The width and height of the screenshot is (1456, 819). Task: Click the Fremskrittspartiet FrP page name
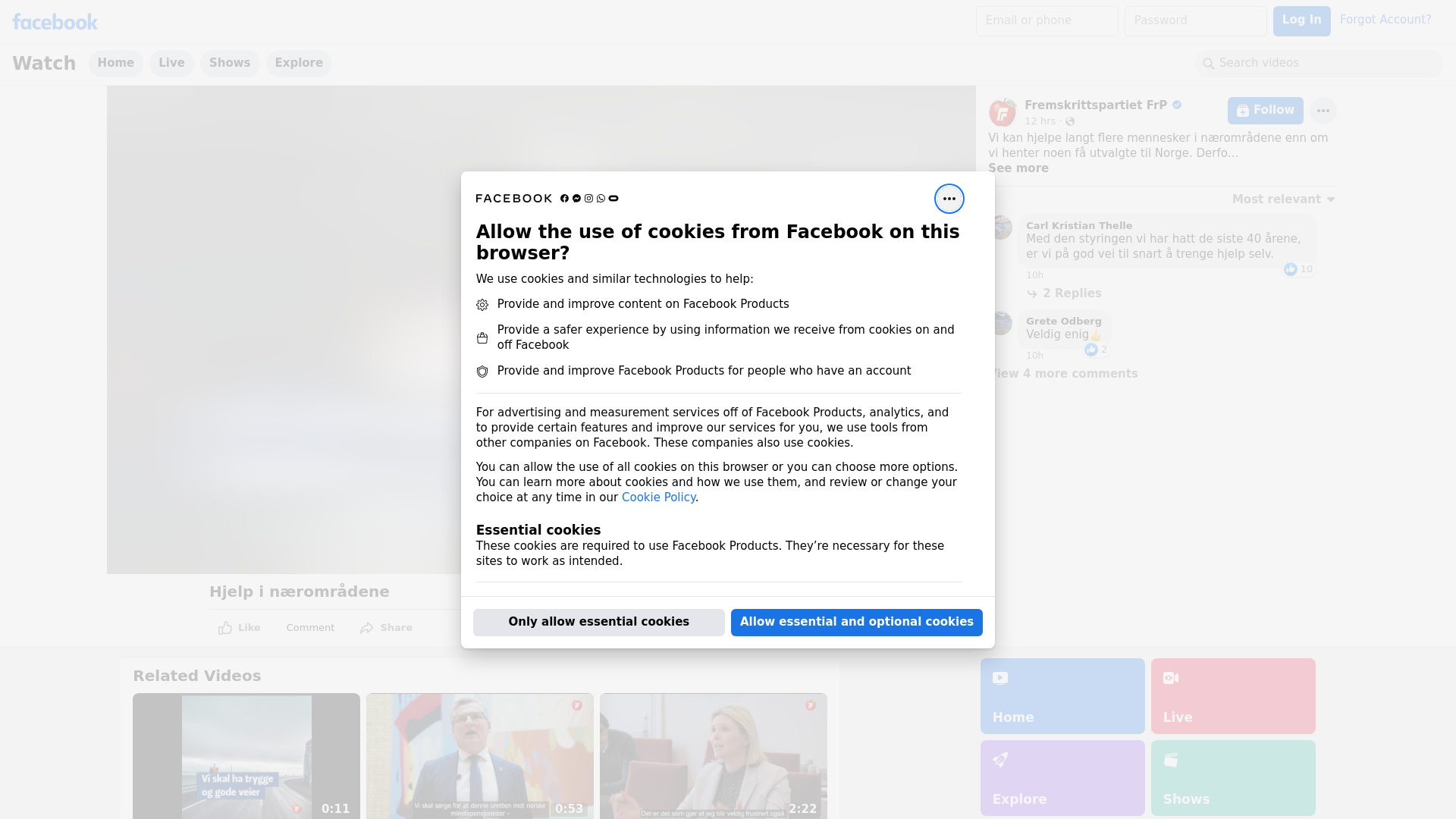(1095, 105)
